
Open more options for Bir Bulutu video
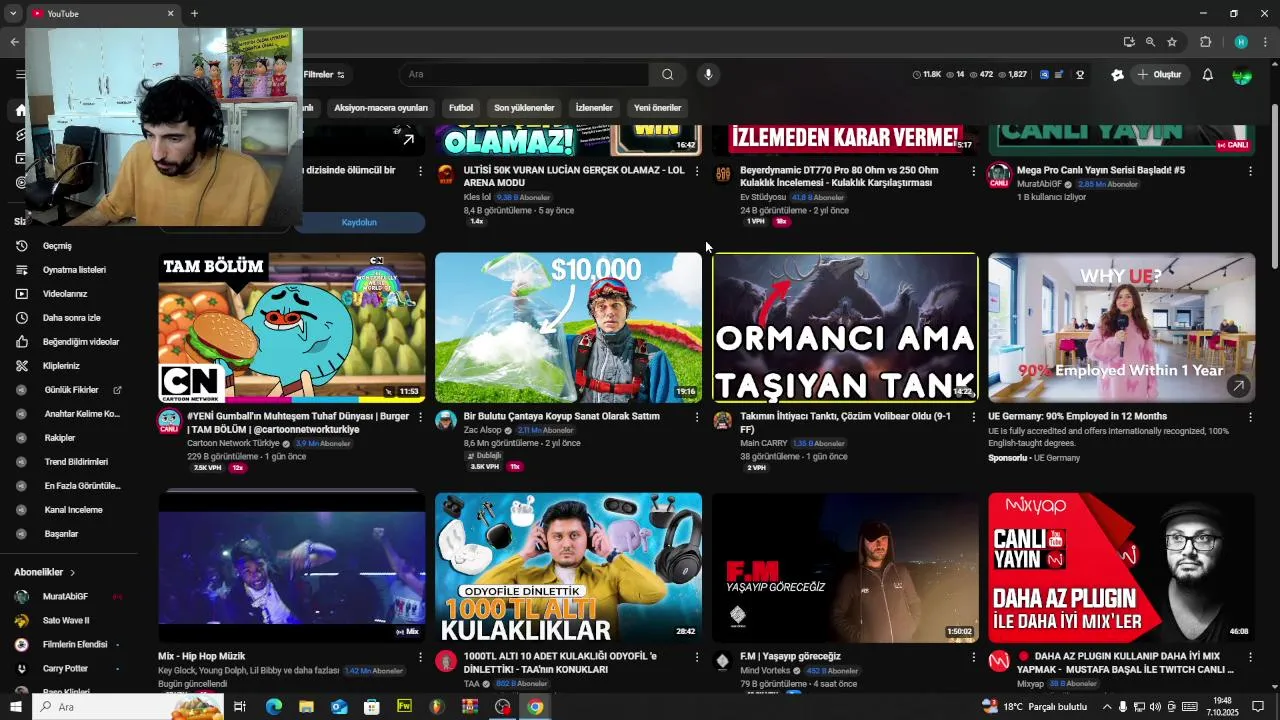click(697, 417)
